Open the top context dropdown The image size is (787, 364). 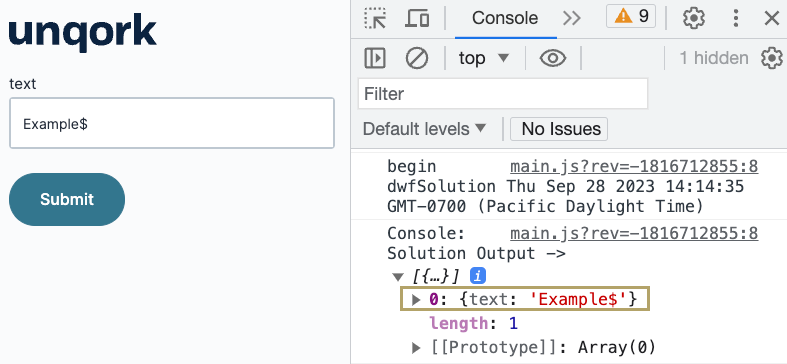click(x=483, y=58)
